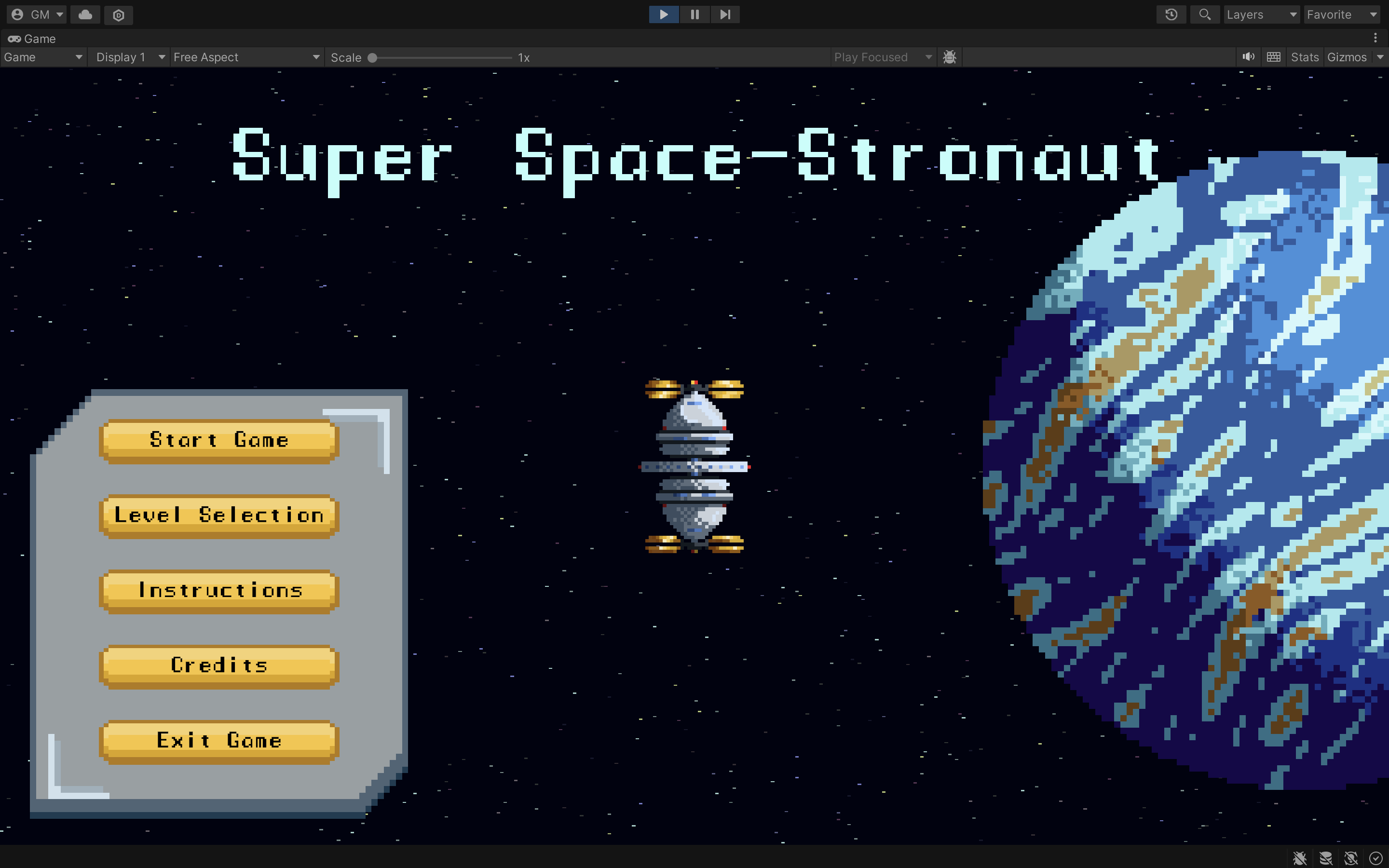Select the Game tab
The height and width of the screenshot is (868, 1389).
pos(32,39)
